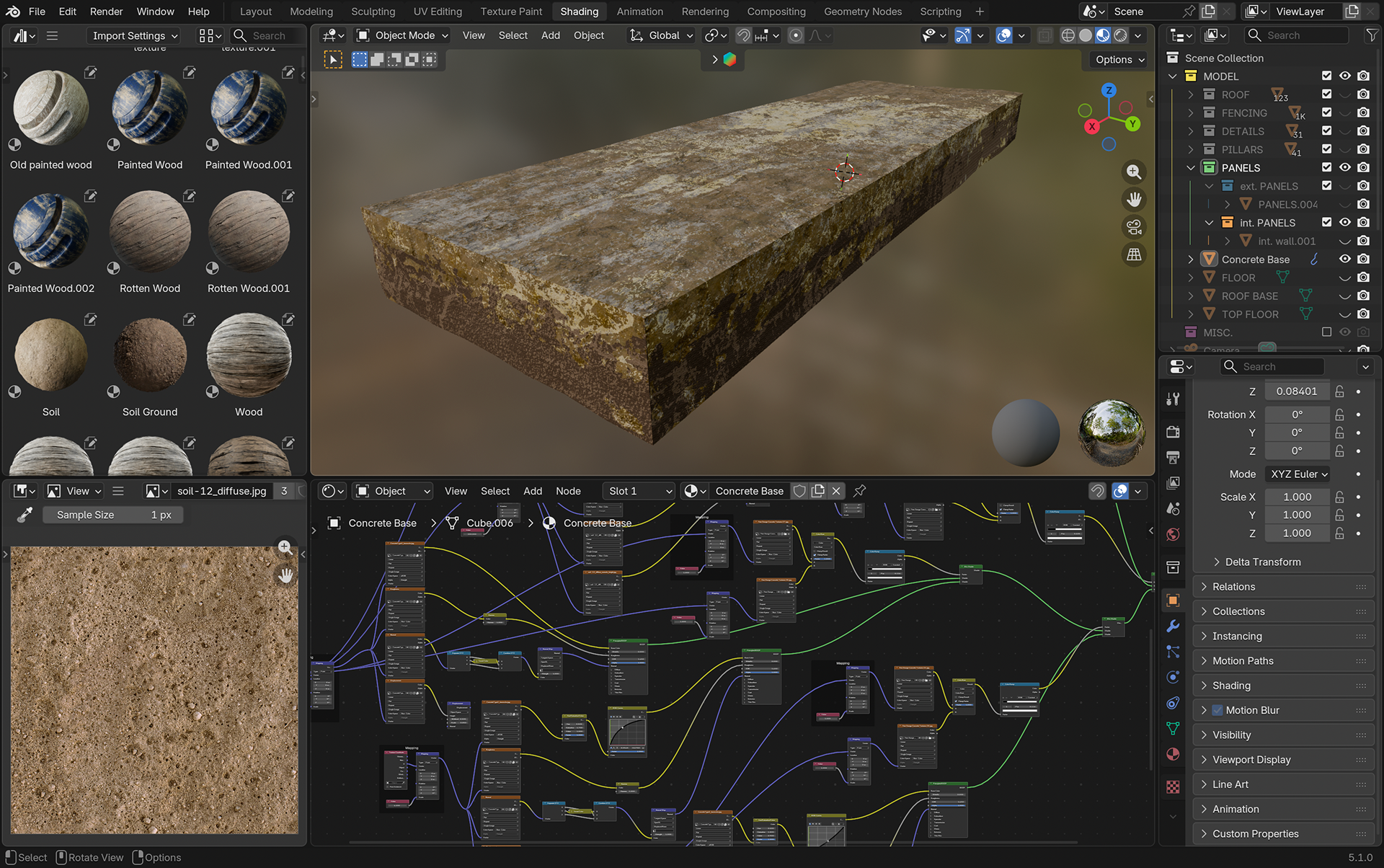The height and width of the screenshot is (868, 1384).
Task: Switch to orthographic grid view icon
Action: (1134, 254)
